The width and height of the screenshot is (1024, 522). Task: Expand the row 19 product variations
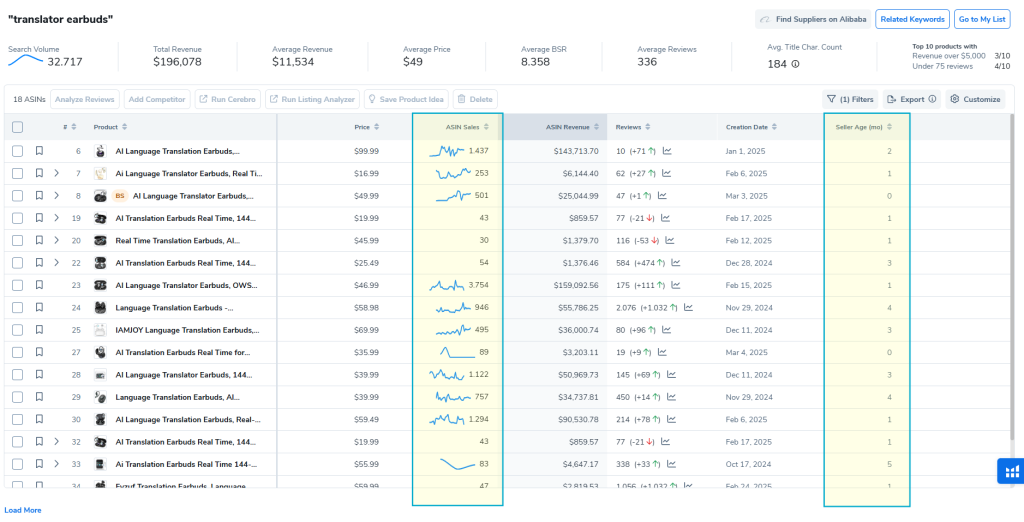57,218
